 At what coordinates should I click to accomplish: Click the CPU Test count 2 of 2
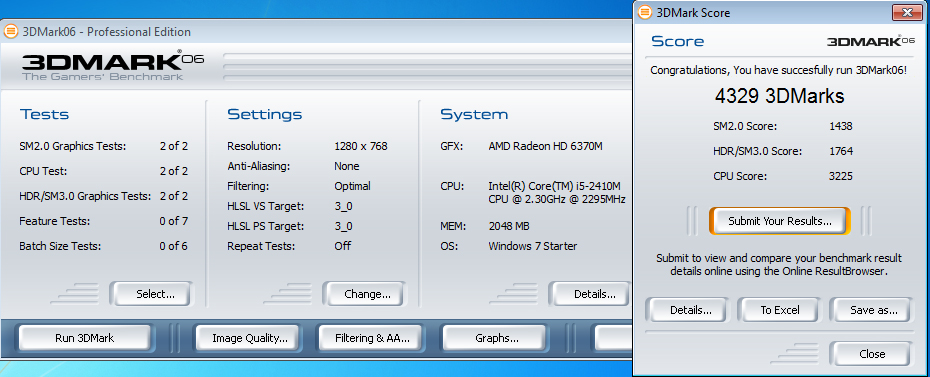coord(173,171)
